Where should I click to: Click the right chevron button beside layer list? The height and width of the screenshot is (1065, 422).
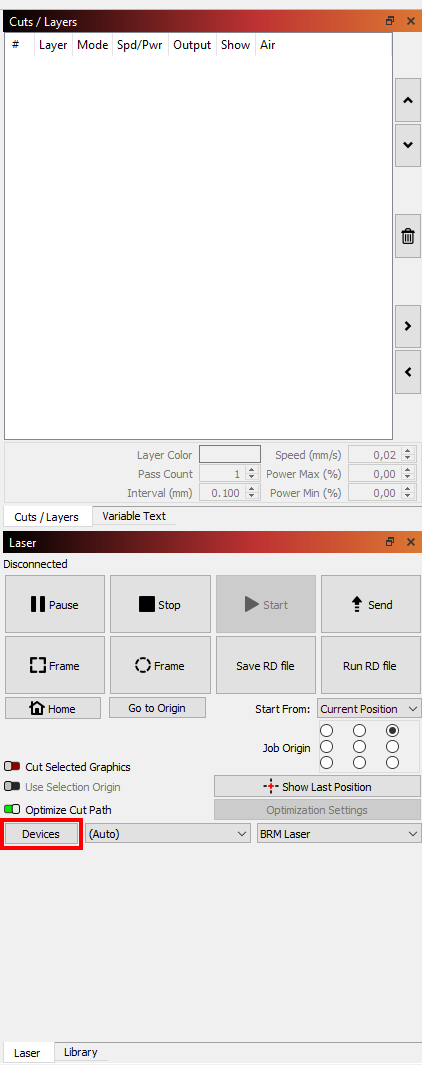click(x=408, y=326)
